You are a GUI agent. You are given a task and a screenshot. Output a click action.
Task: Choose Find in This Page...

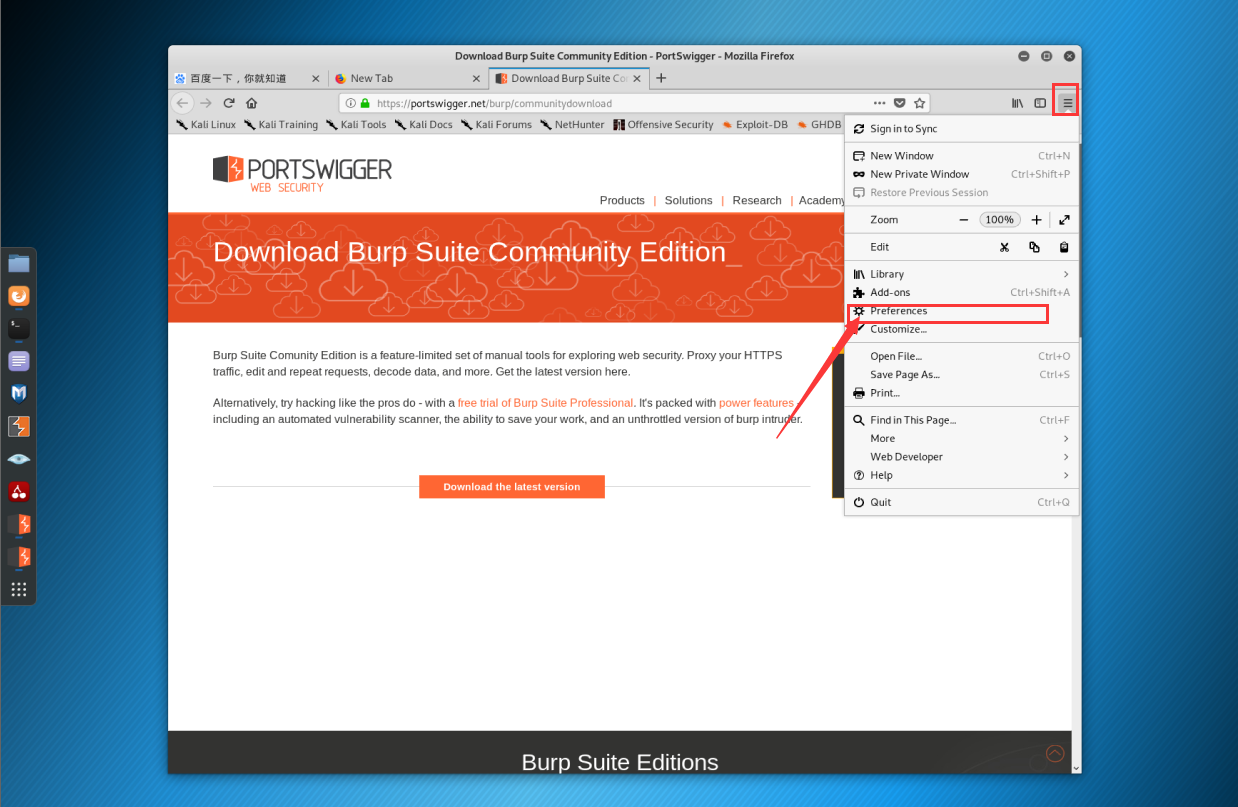point(961,420)
